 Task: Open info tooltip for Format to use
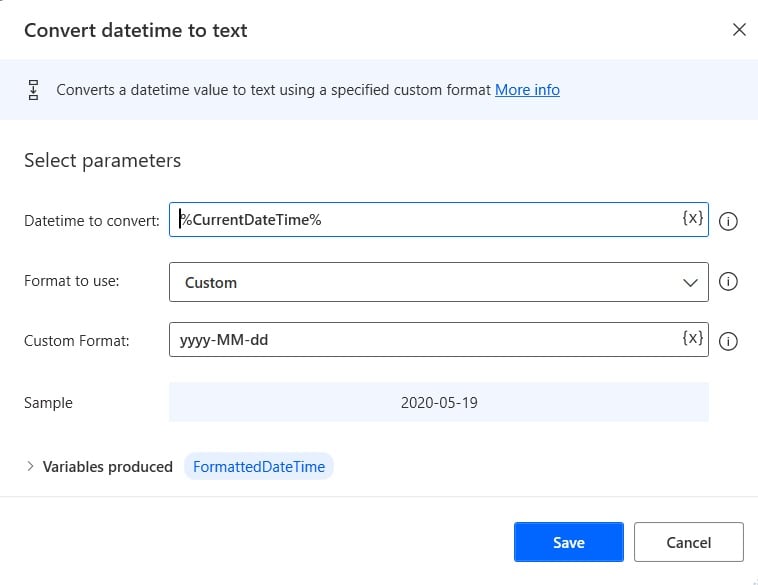pyautogui.click(x=728, y=281)
